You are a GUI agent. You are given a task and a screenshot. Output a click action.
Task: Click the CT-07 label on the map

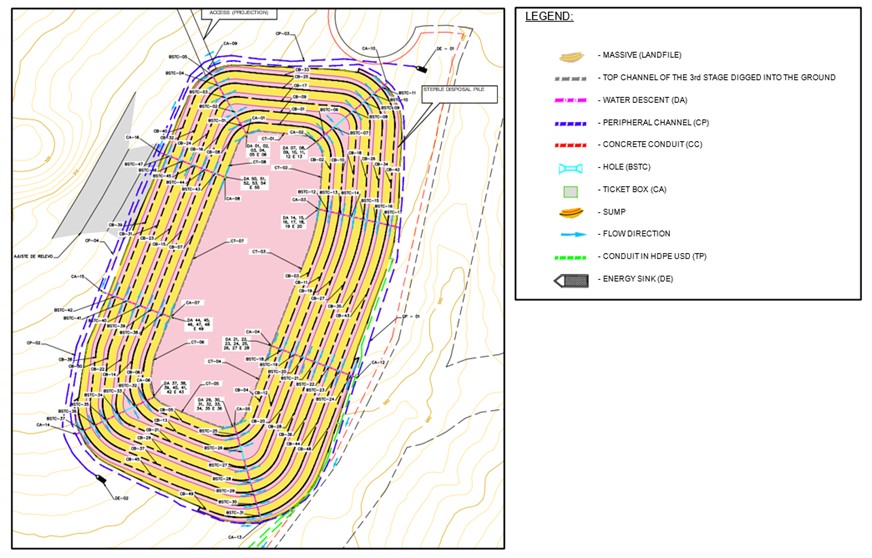[237, 241]
